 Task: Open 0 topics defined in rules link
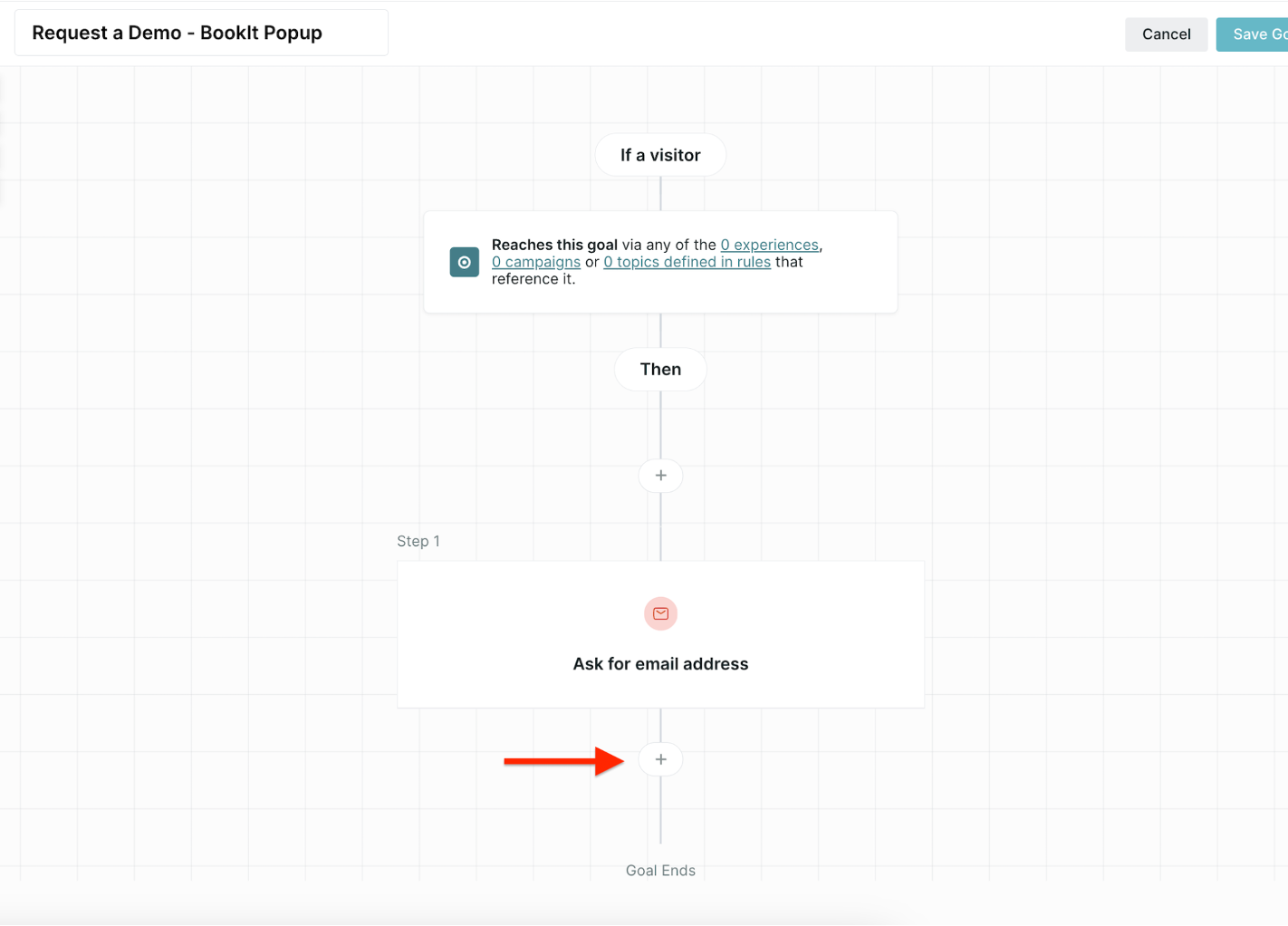687,262
